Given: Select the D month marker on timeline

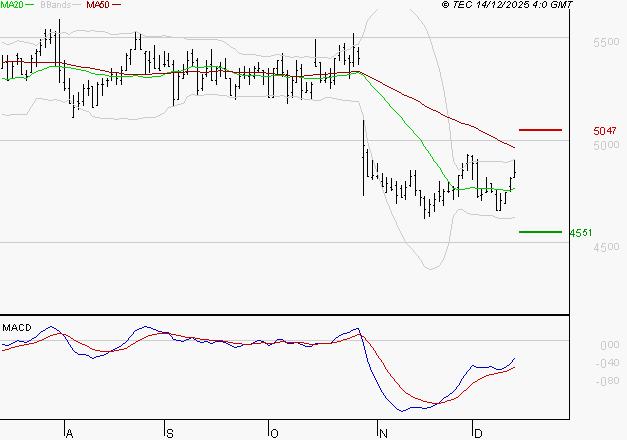Looking at the screenshot, I should (478, 433).
